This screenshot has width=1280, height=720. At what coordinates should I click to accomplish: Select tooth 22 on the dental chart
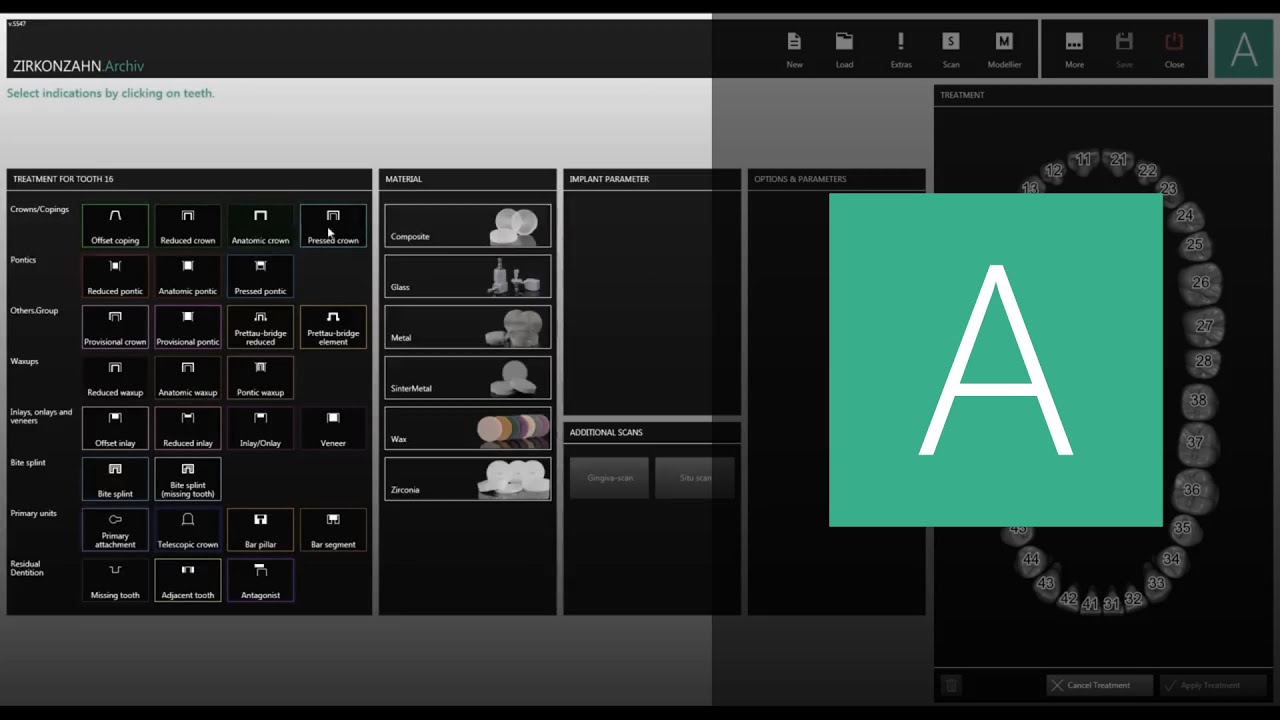[x=1147, y=171]
